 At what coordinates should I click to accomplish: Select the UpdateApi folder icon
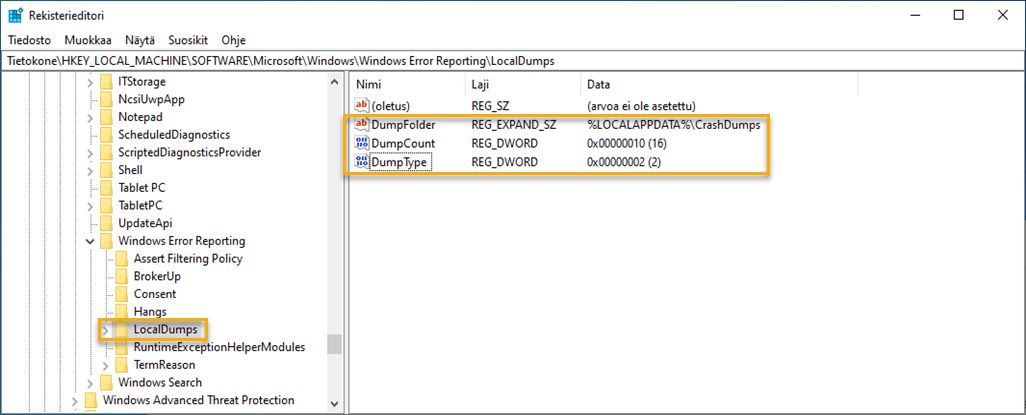coord(106,223)
